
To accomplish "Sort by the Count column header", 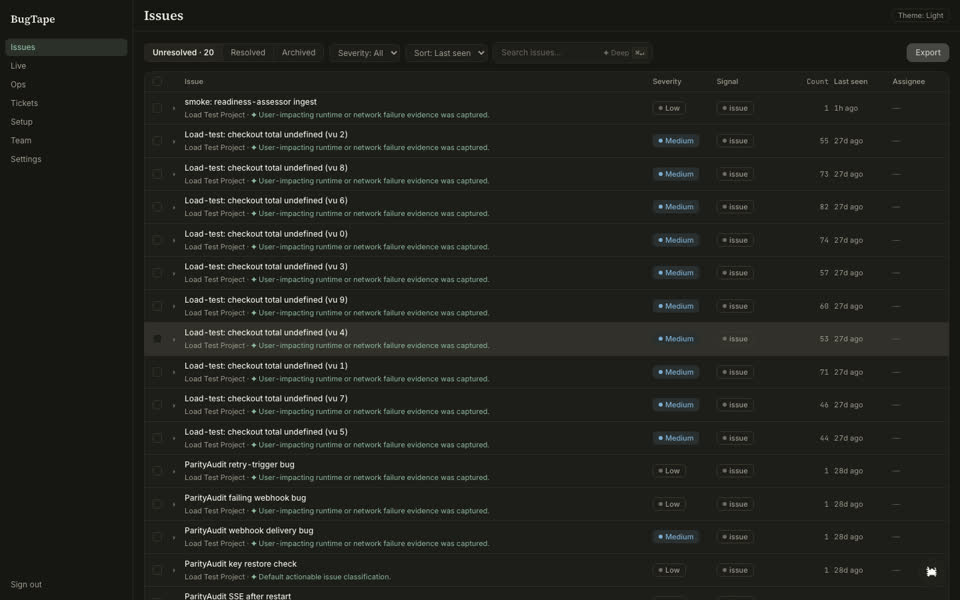I will (x=817, y=81).
